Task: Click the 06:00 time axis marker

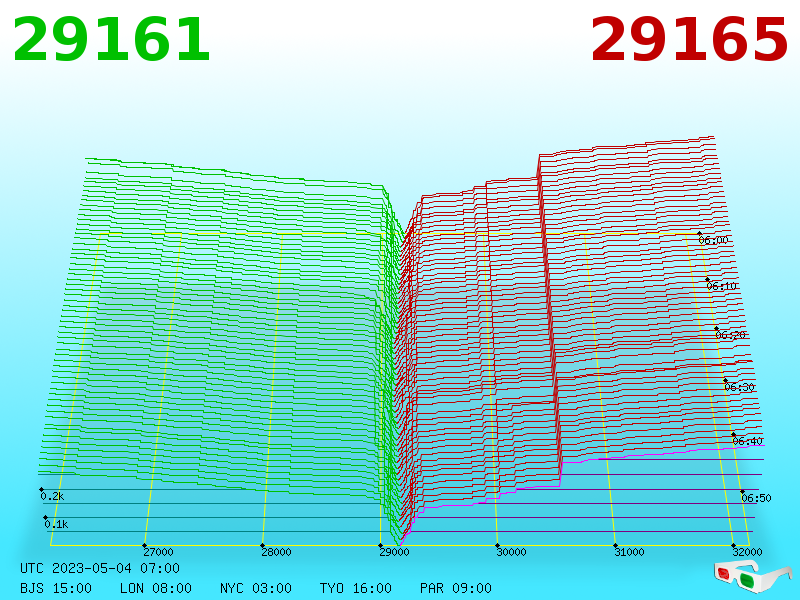Action: click(x=713, y=240)
